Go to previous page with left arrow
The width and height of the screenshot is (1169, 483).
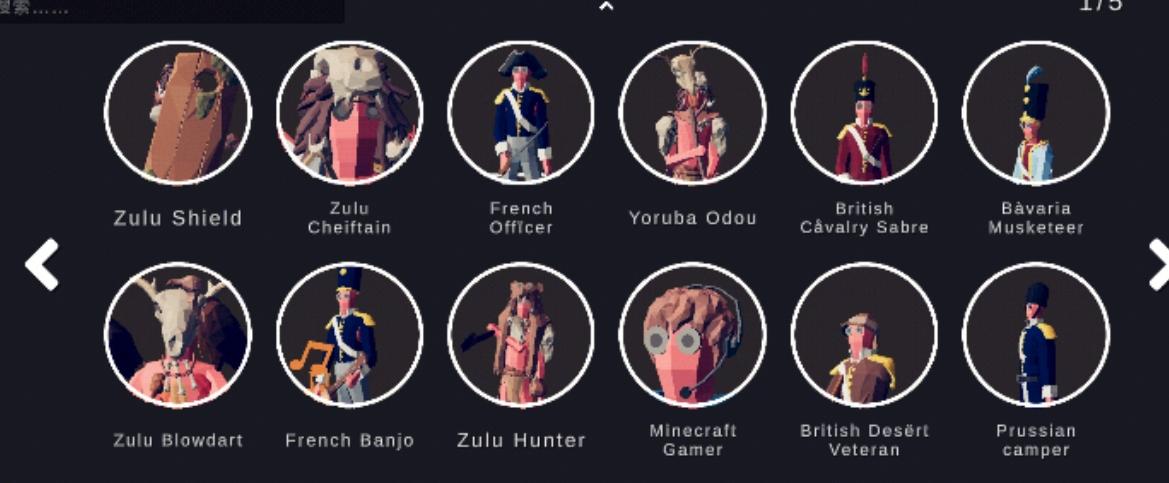tap(42, 265)
